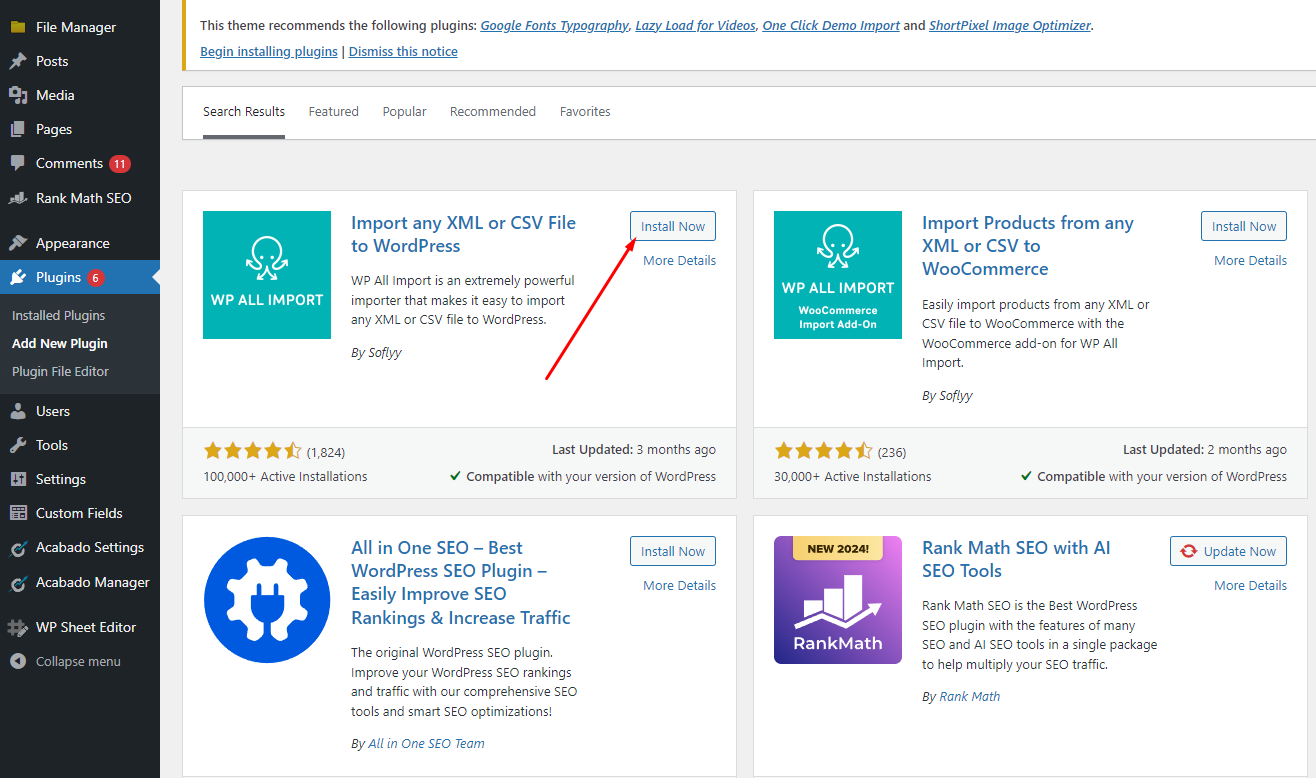1316x778 pixels.
Task: Open One Click Demo Import link
Action: pos(831,25)
